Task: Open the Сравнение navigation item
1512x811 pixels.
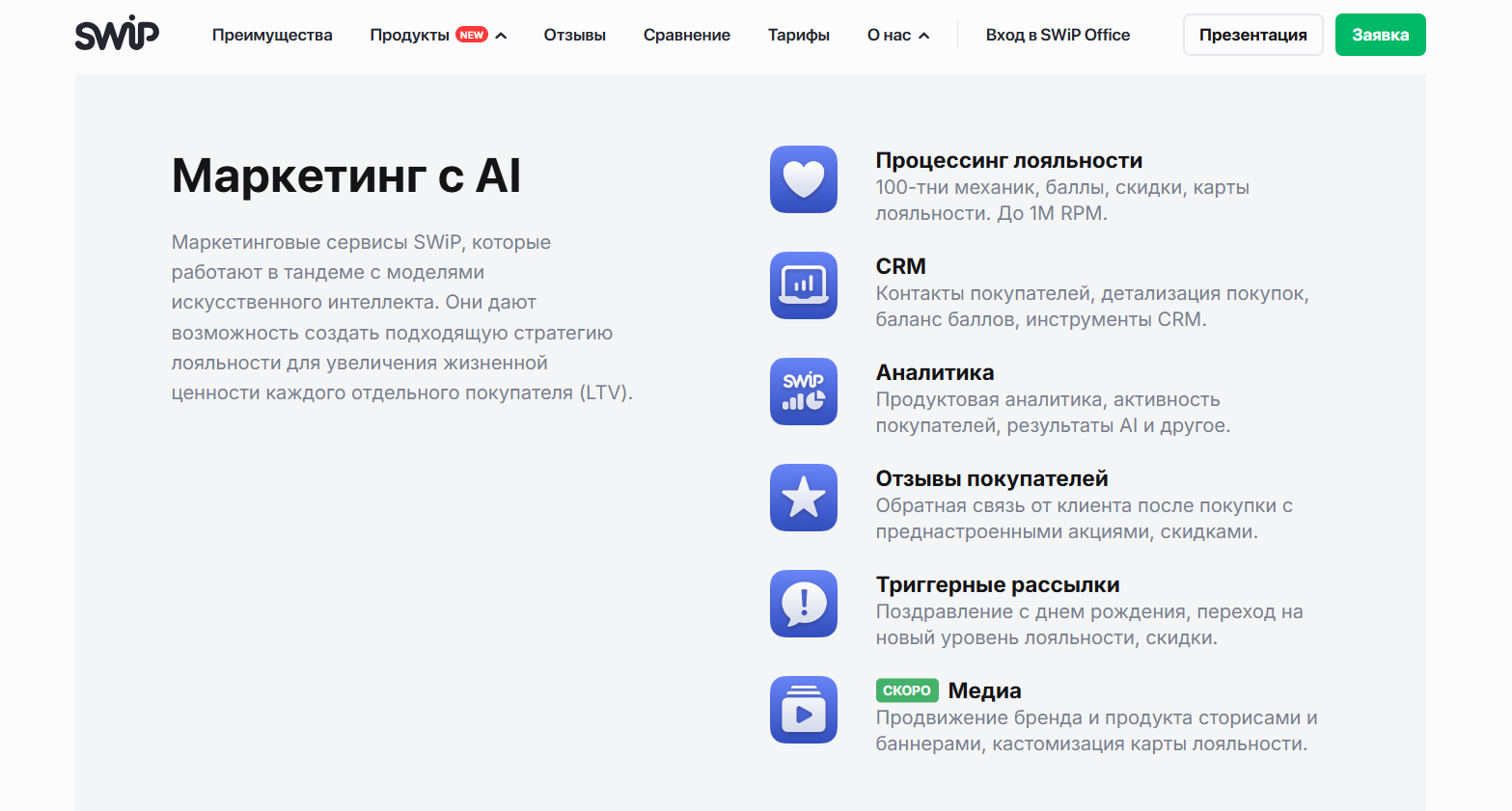Action: (x=686, y=35)
